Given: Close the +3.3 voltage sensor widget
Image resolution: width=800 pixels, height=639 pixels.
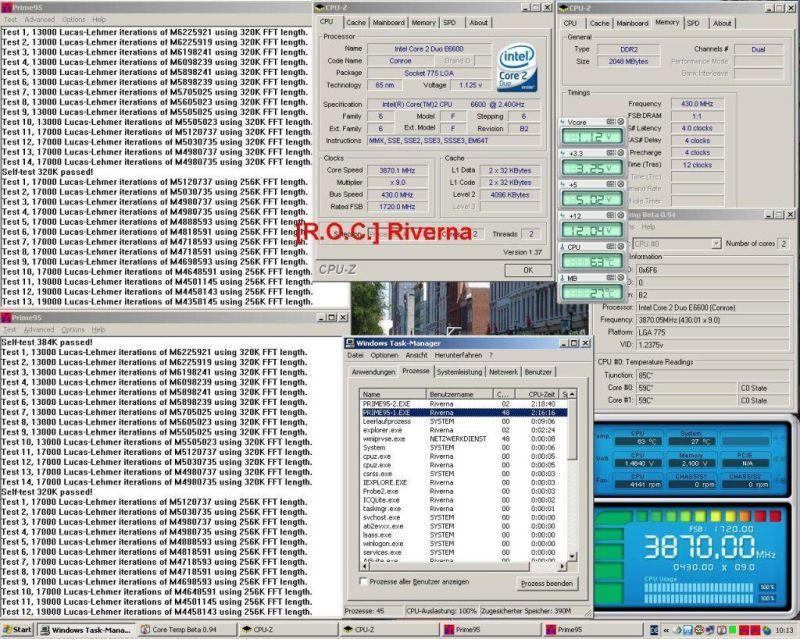Looking at the screenshot, I should point(621,153).
